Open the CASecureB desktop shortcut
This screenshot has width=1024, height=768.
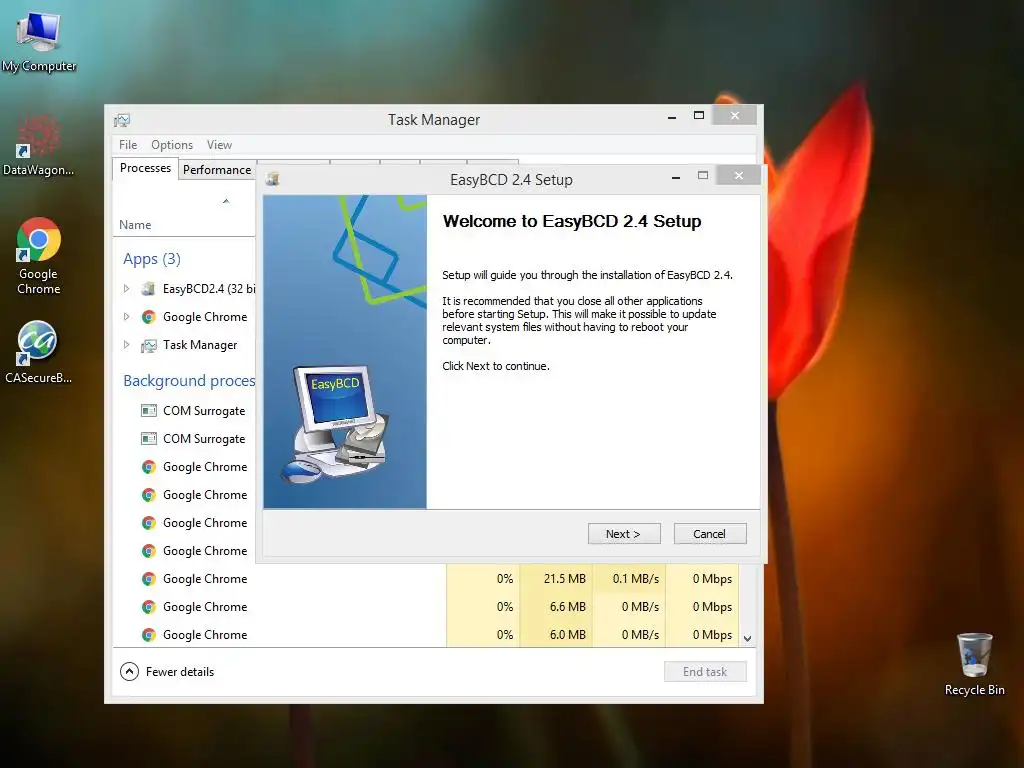(x=39, y=351)
